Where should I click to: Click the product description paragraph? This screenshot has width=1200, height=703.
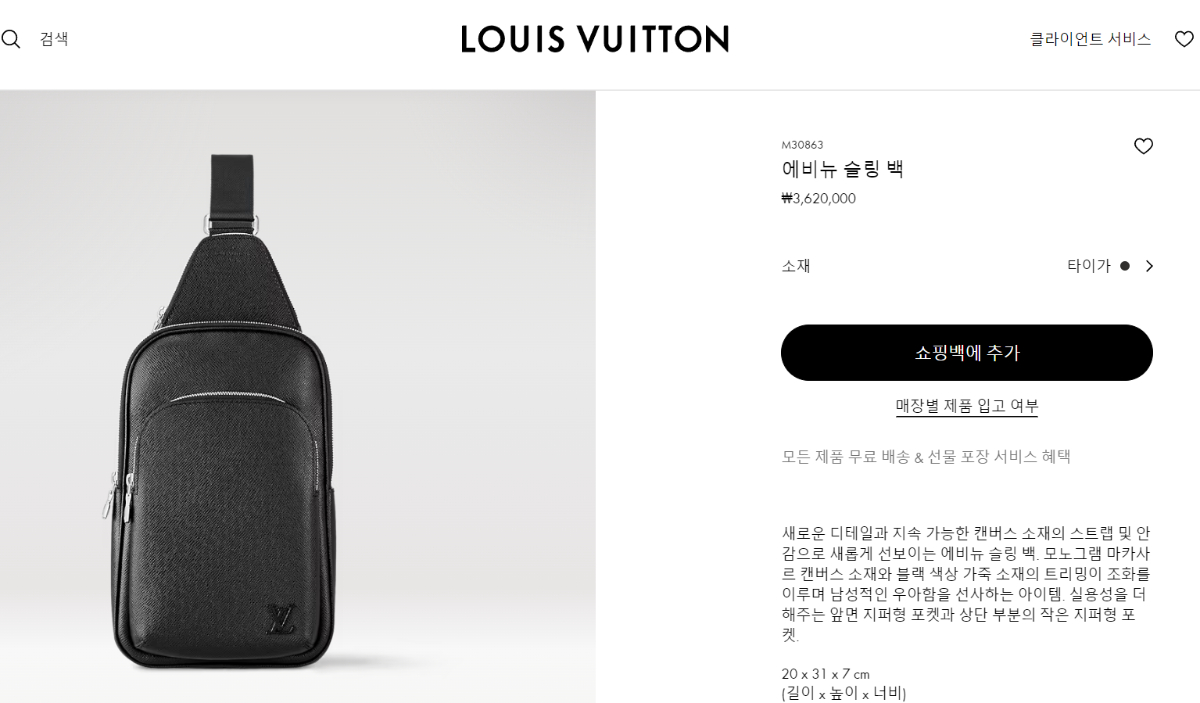(x=964, y=584)
